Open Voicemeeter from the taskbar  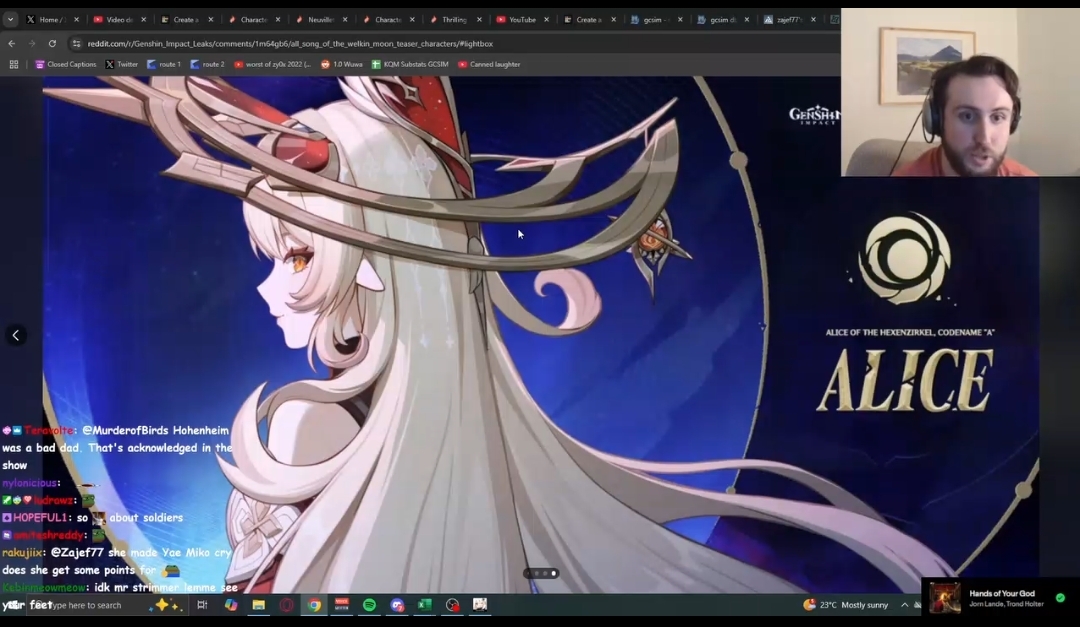(x=342, y=605)
